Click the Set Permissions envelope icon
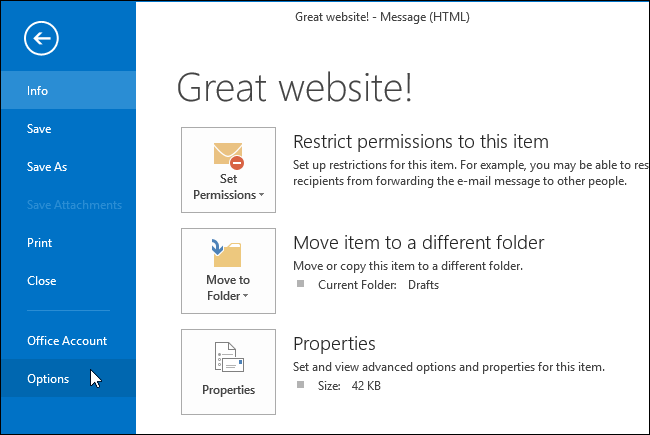 pyautogui.click(x=228, y=156)
